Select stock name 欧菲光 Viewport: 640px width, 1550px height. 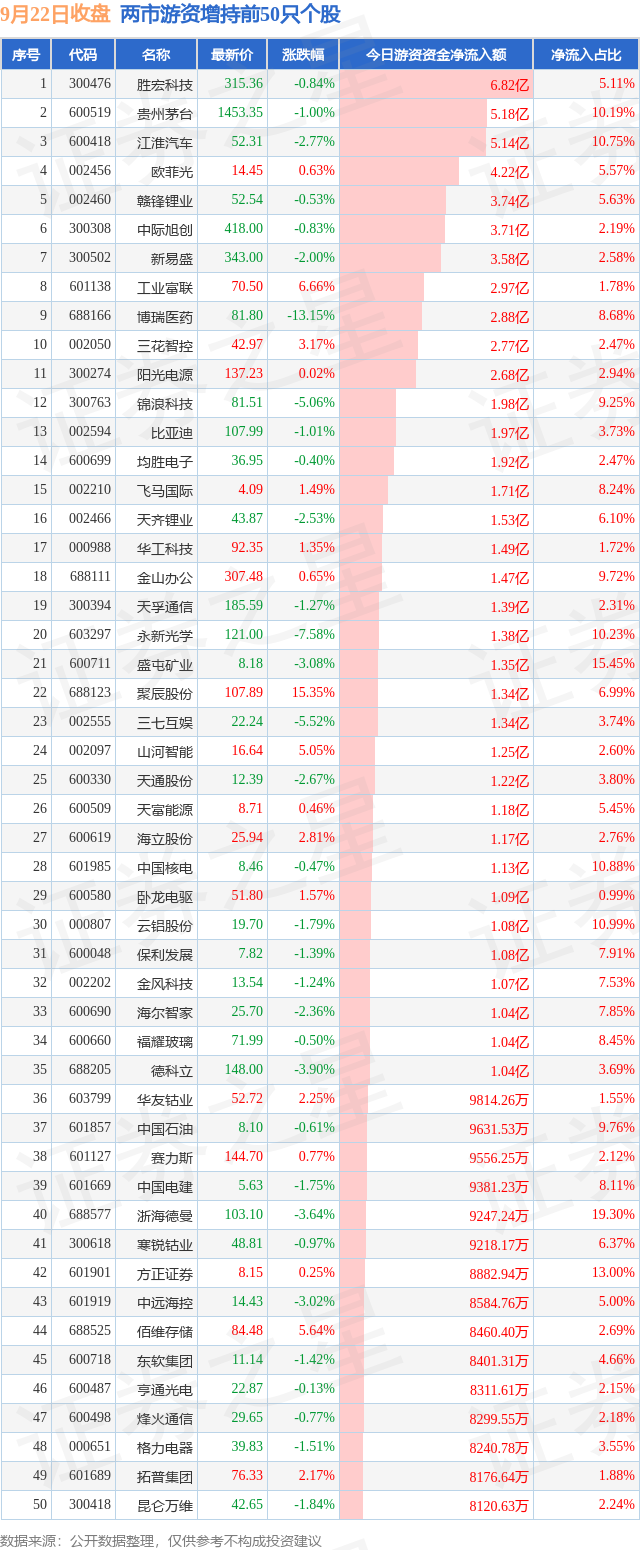point(171,171)
